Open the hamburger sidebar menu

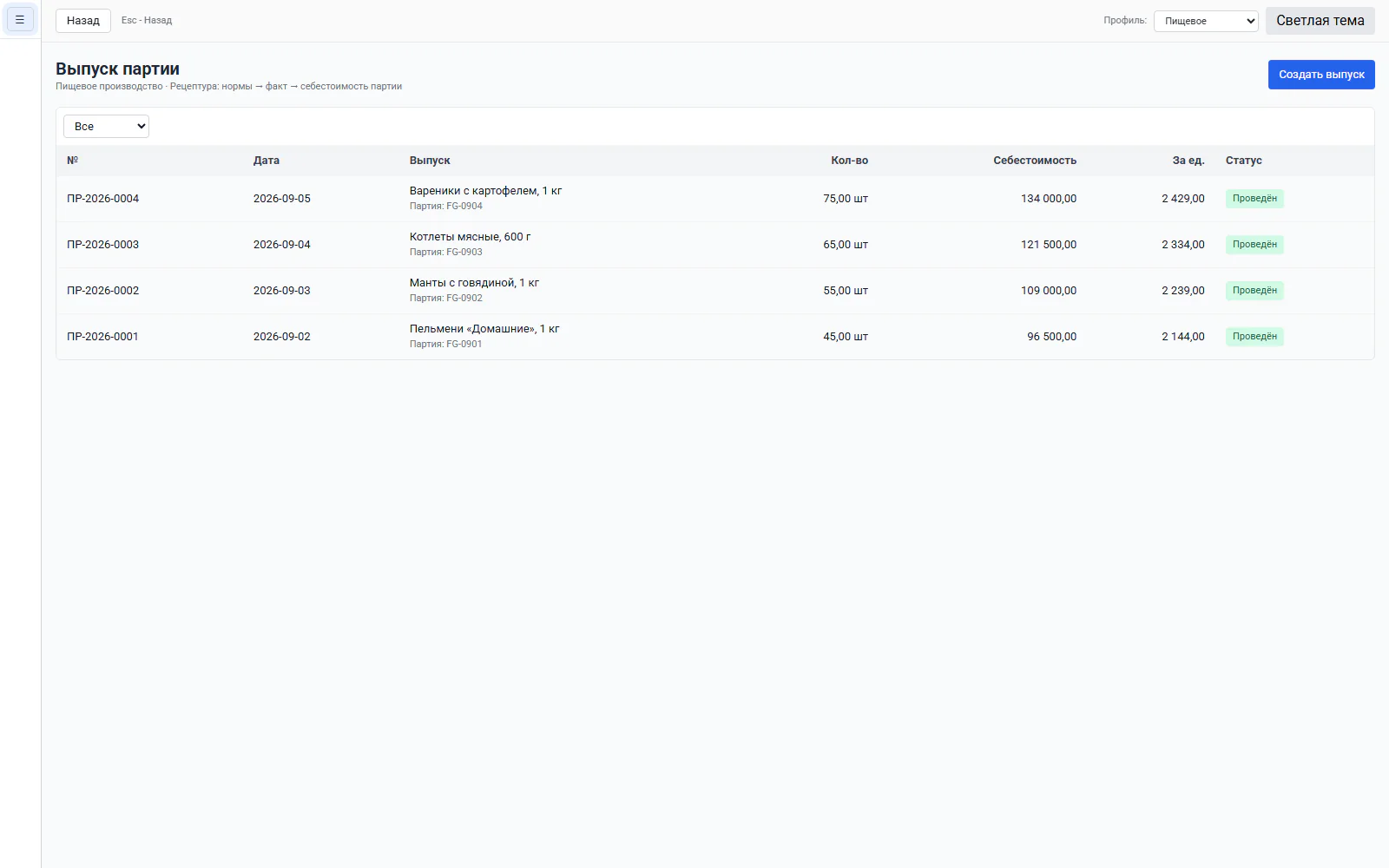pos(20,19)
